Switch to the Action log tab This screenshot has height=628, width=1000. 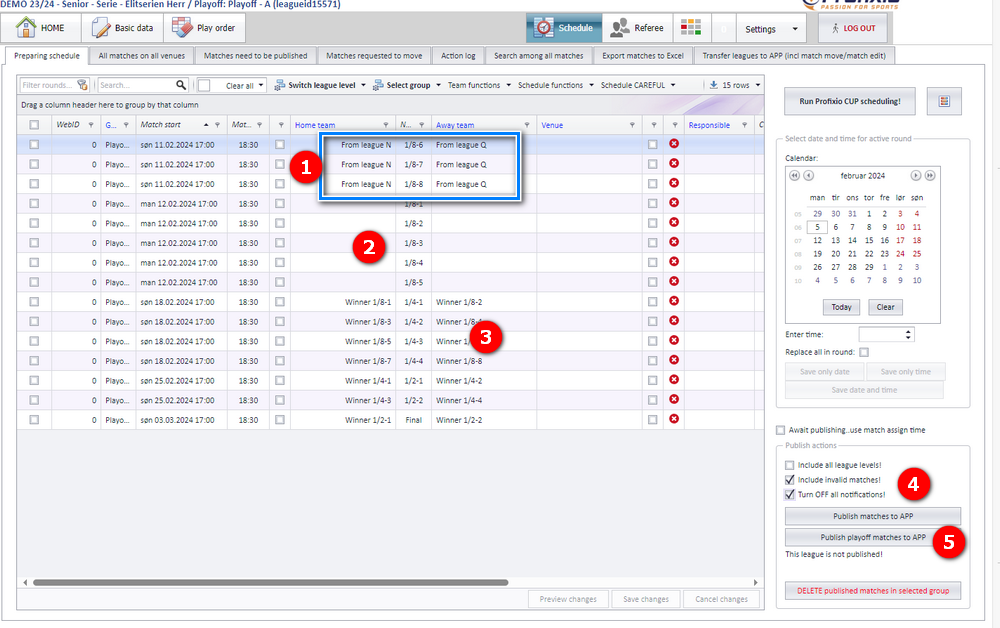[458, 56]
